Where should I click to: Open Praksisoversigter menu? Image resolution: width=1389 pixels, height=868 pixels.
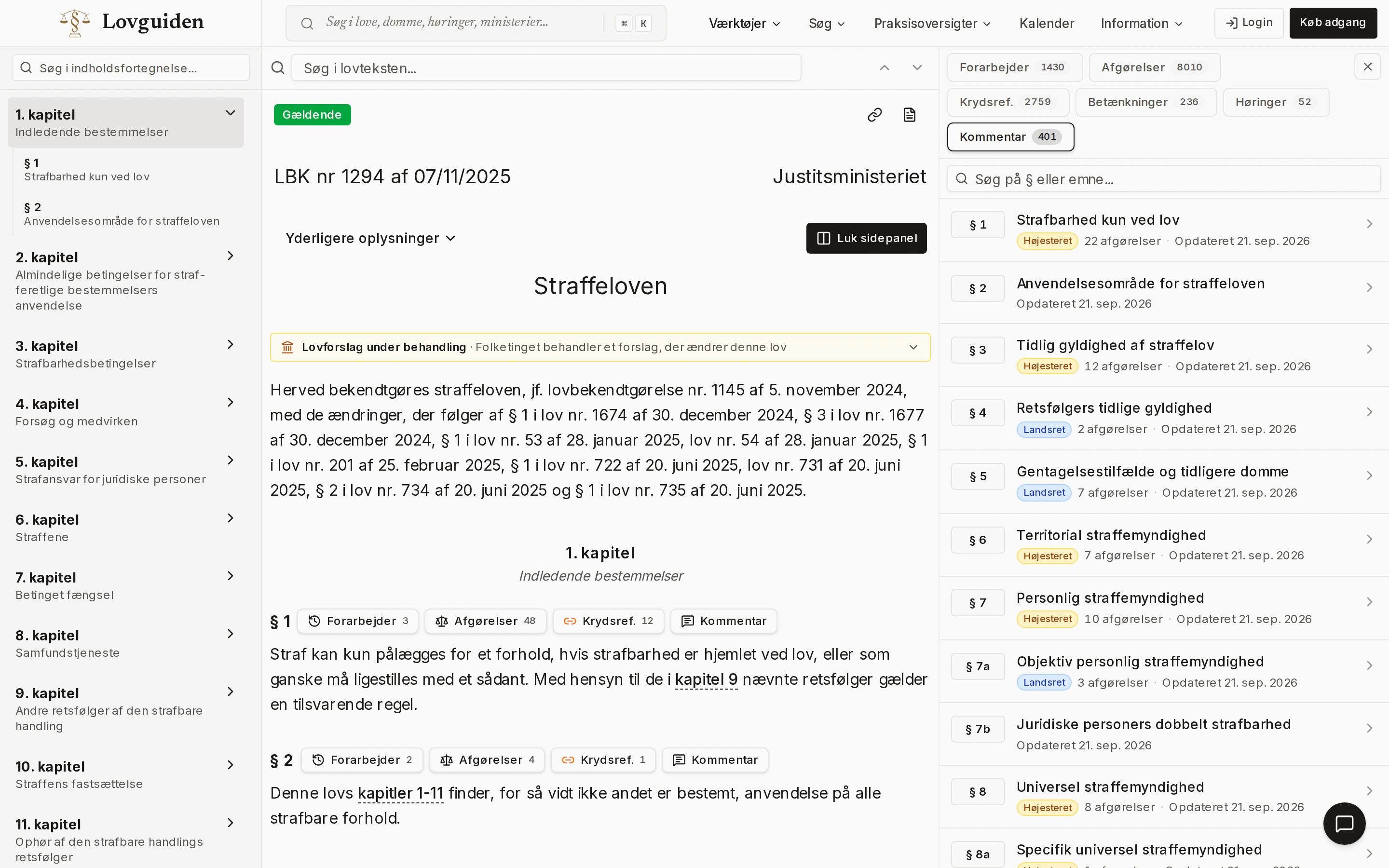932,24
